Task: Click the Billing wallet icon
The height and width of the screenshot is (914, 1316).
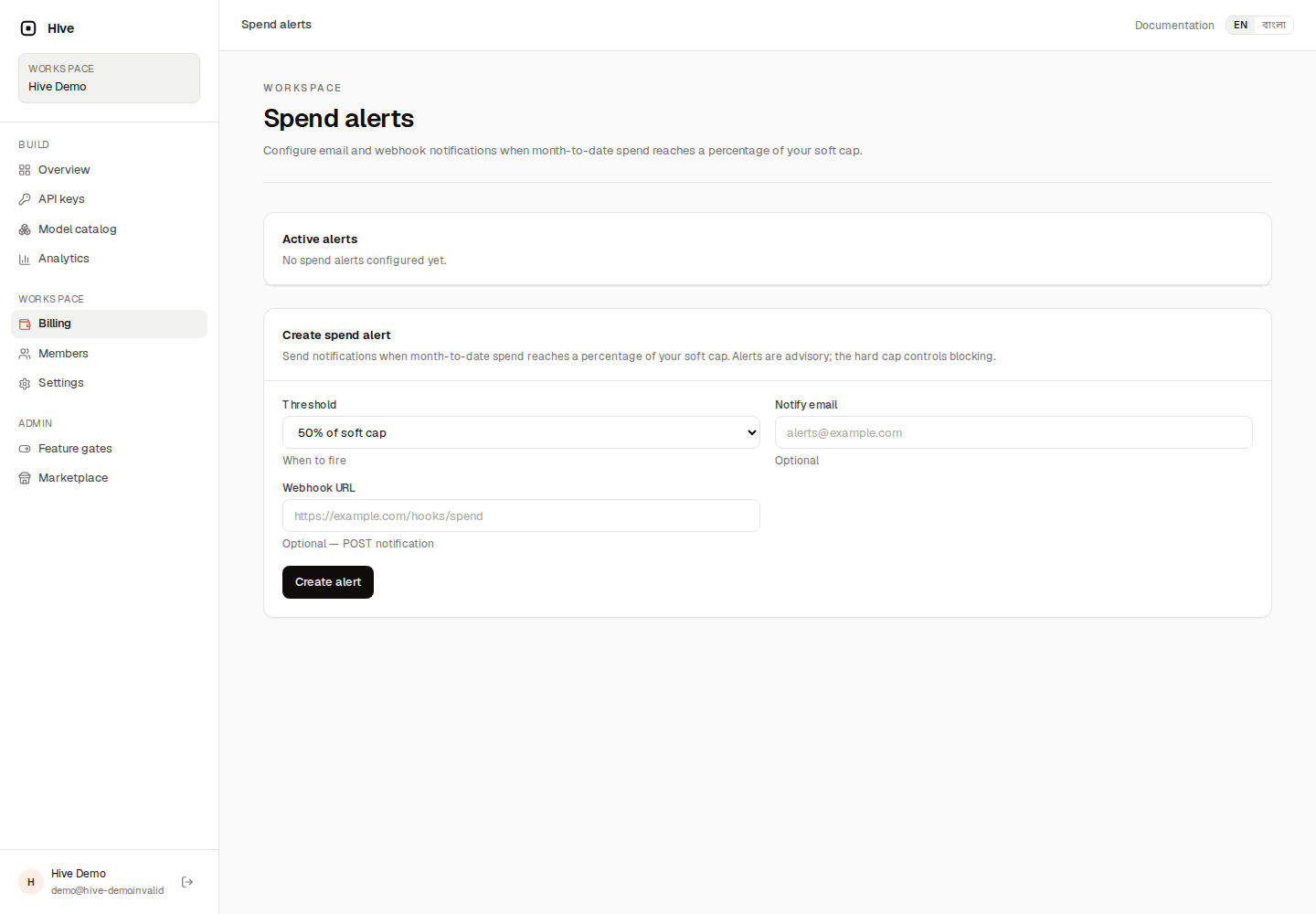Action: [25, 324]
